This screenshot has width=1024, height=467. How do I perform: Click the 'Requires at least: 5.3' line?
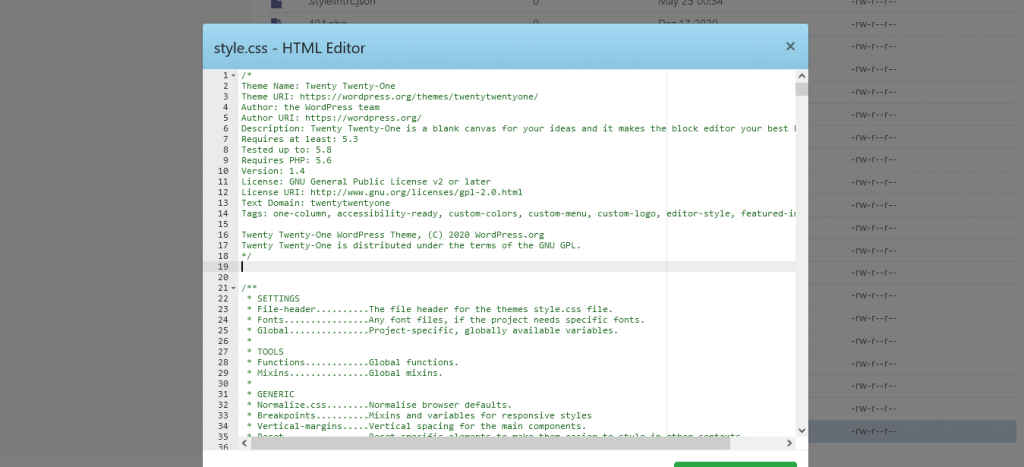300,139
